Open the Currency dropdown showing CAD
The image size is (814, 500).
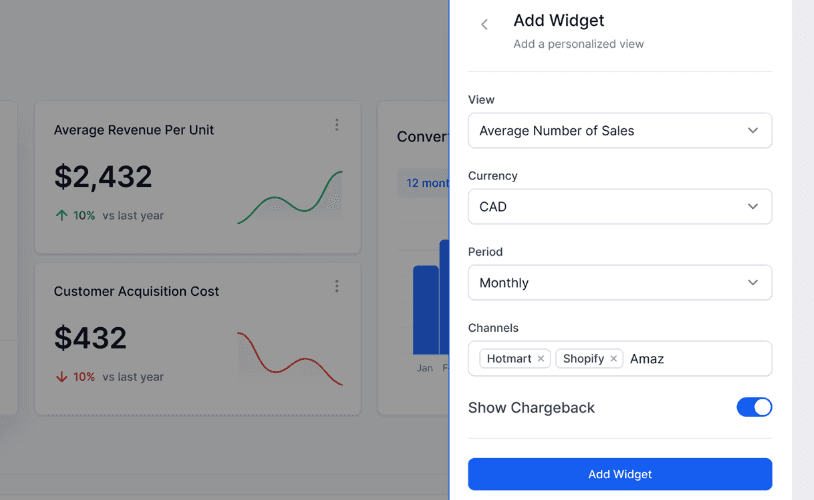click(620, 207)
